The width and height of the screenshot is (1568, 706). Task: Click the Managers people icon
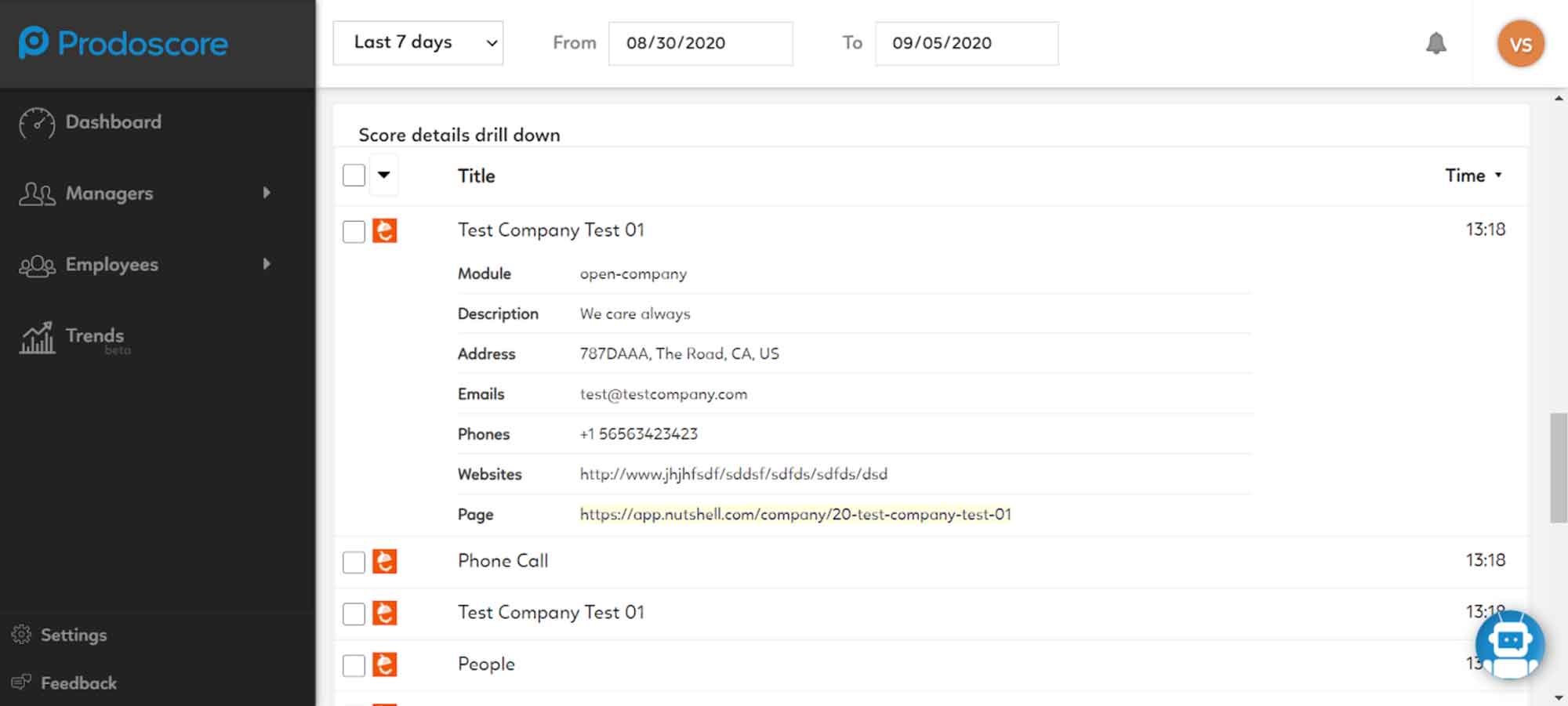(37, 194)
